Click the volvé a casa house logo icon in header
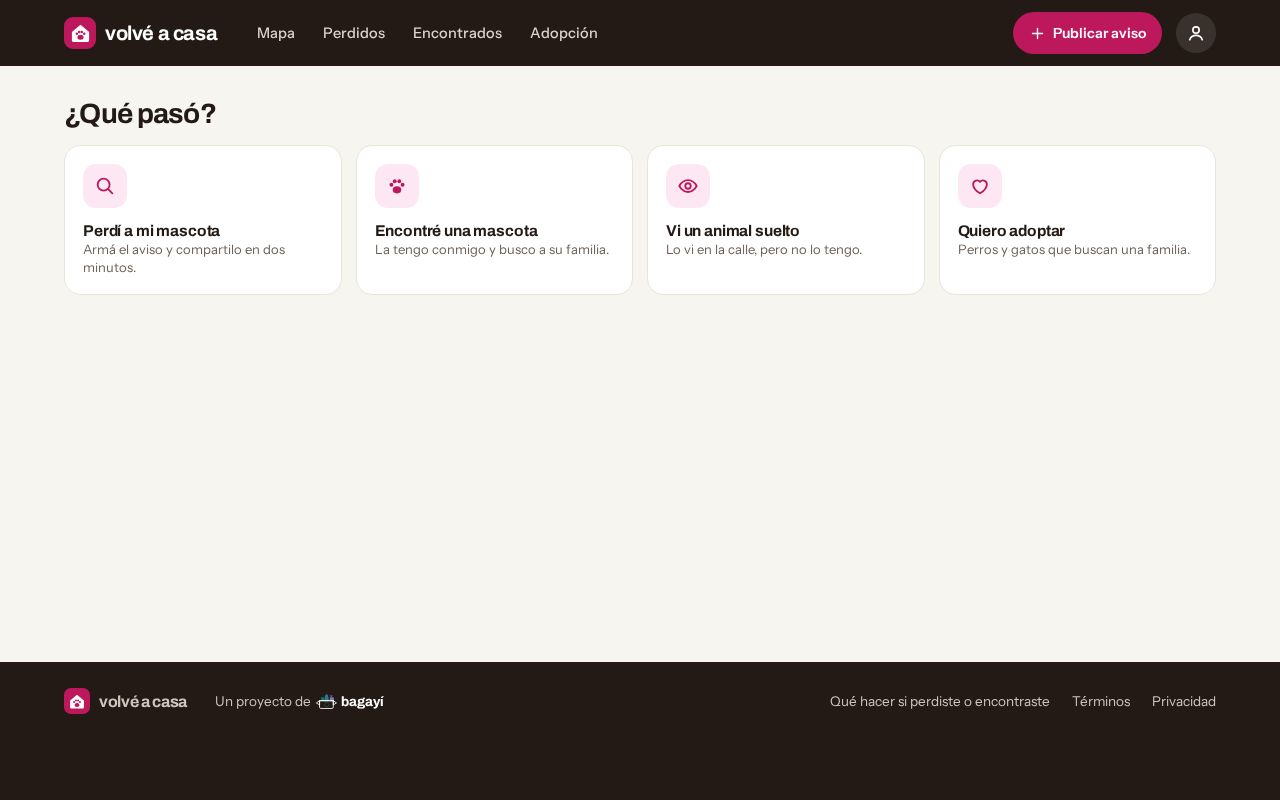 click(80, 33)
